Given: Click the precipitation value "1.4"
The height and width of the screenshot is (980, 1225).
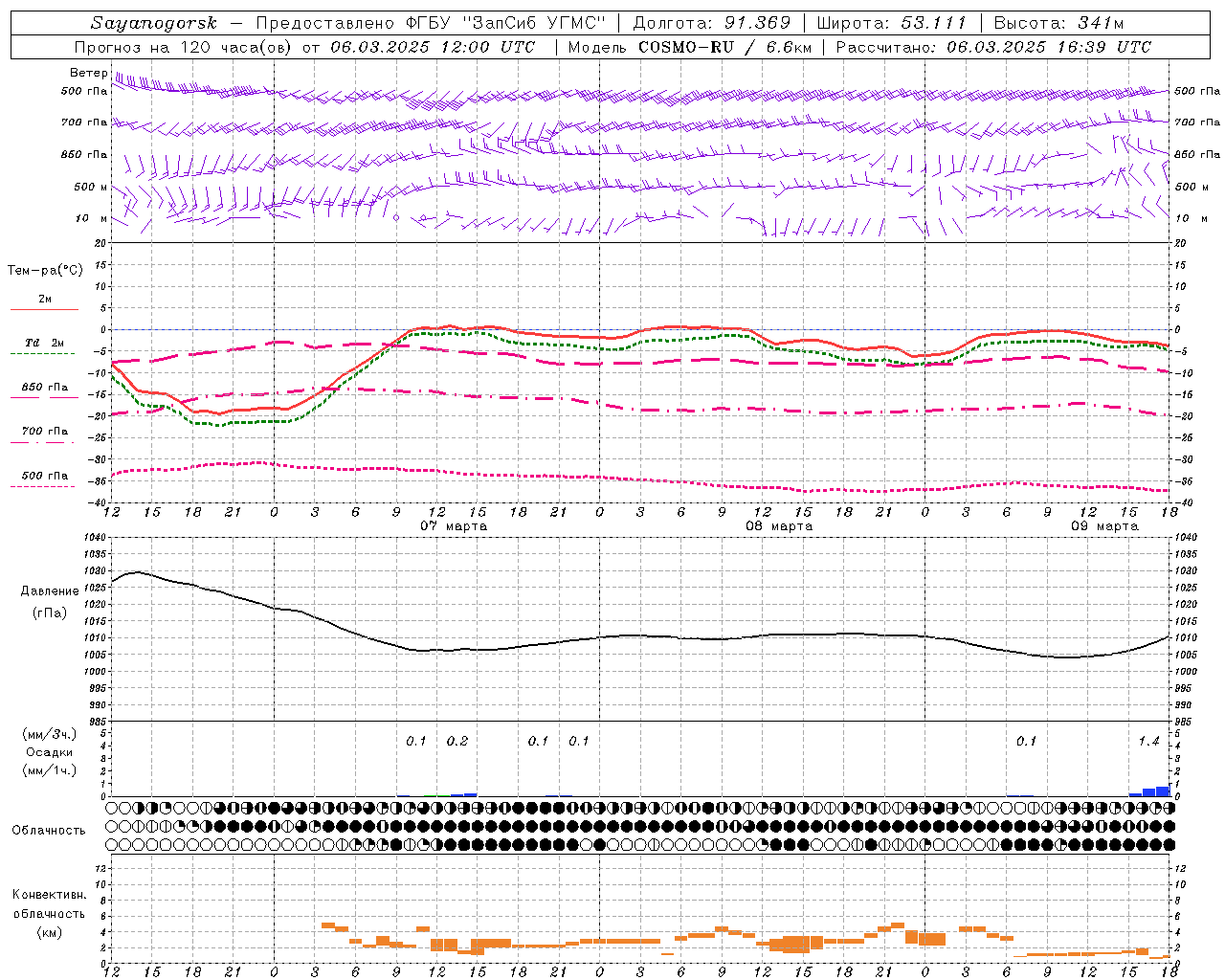Looking at the screenshot, I should 1148,741.
